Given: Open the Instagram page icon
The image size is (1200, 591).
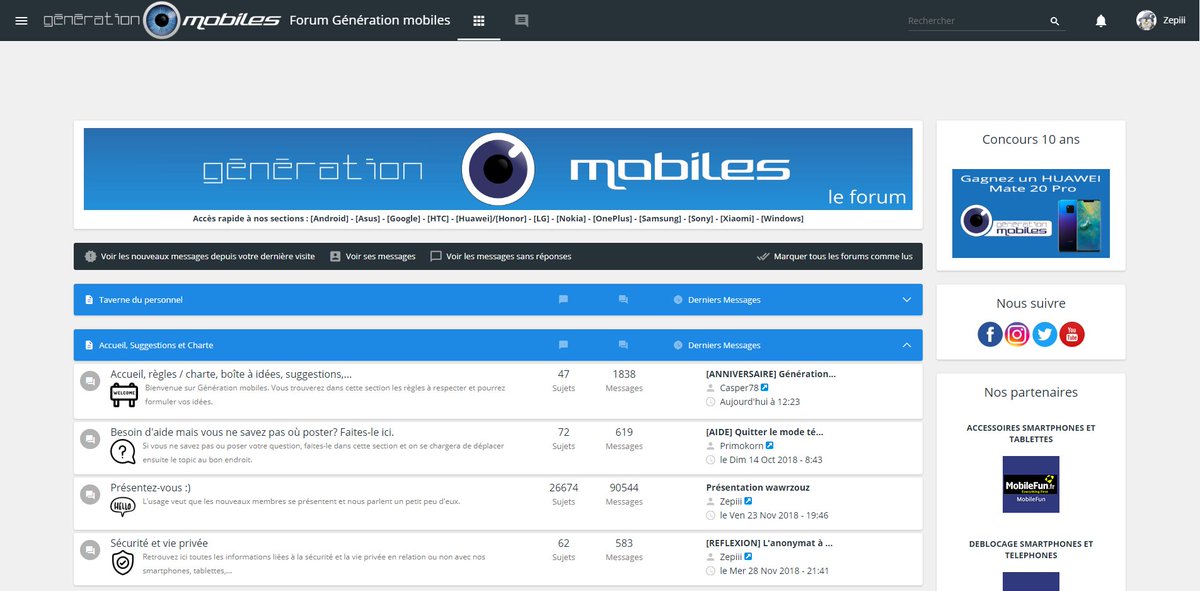Looking at the screenshot, I should (1017, 334).
